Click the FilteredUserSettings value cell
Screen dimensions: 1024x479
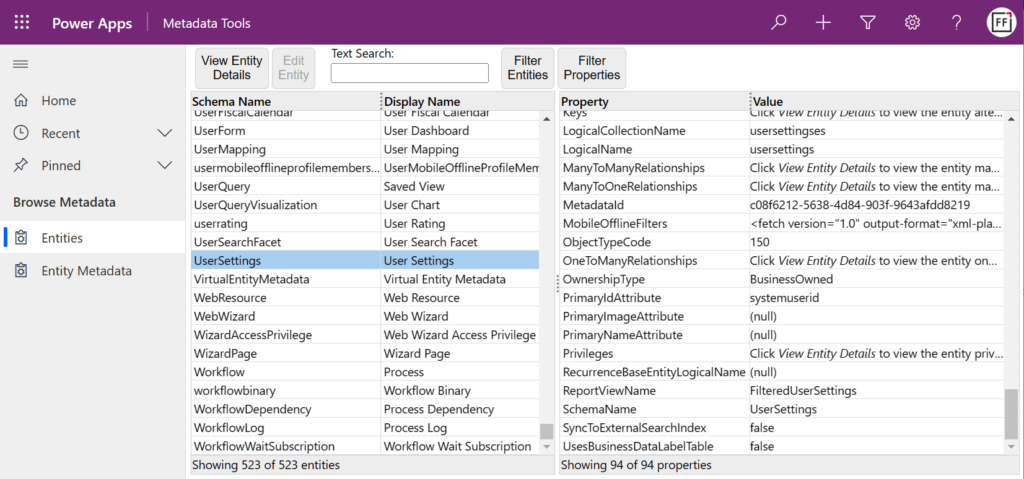tap(876, 391)
